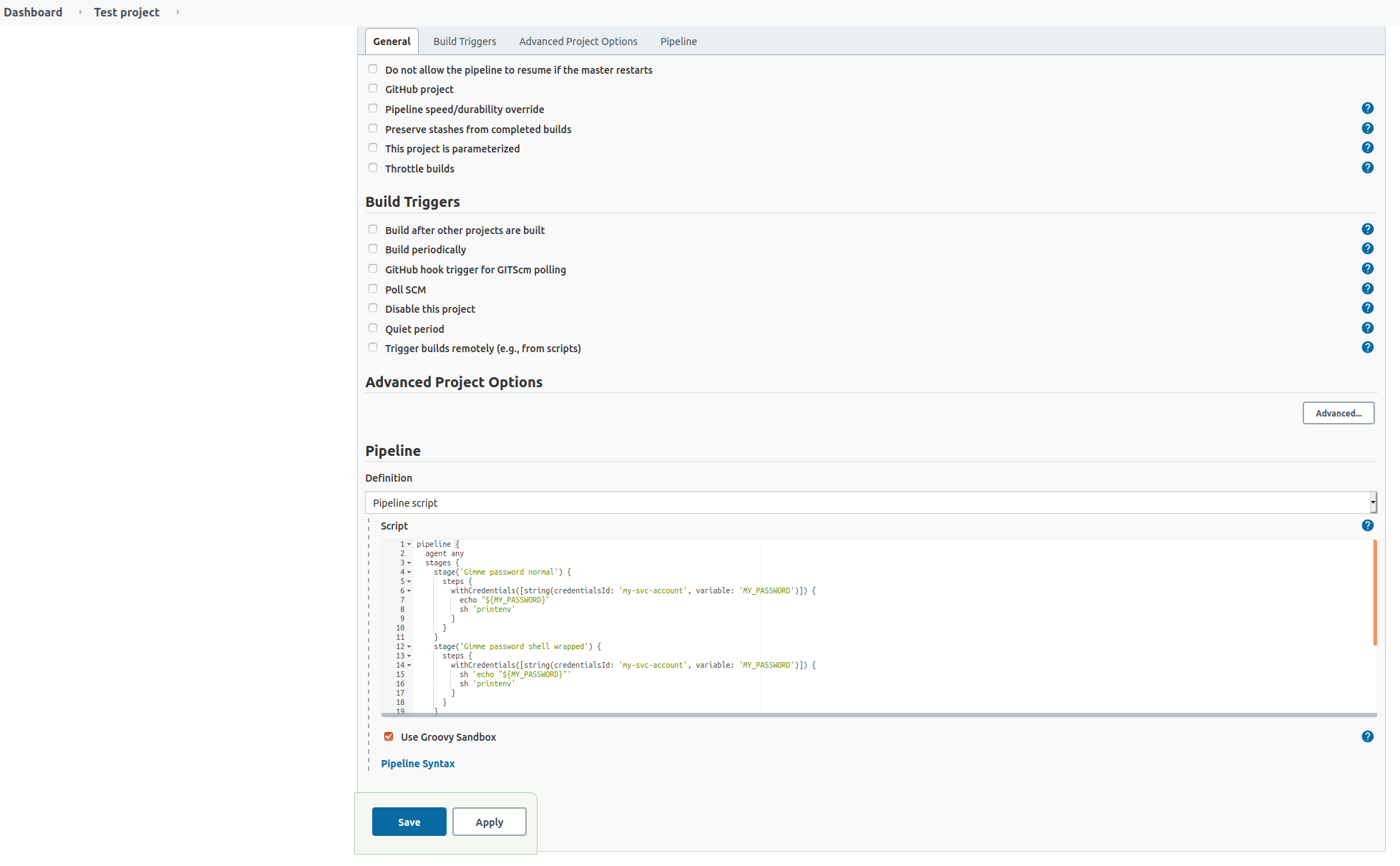The image size is (1400, 866).
Task: Click help icon beside Build periodically
Action: coord(1367,248)
